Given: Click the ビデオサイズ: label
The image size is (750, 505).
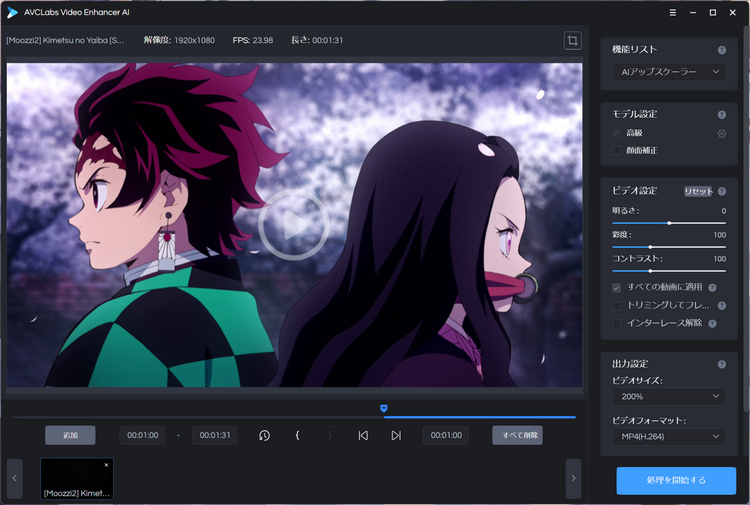Looking at the screenshot, I should tap(637, 381).
